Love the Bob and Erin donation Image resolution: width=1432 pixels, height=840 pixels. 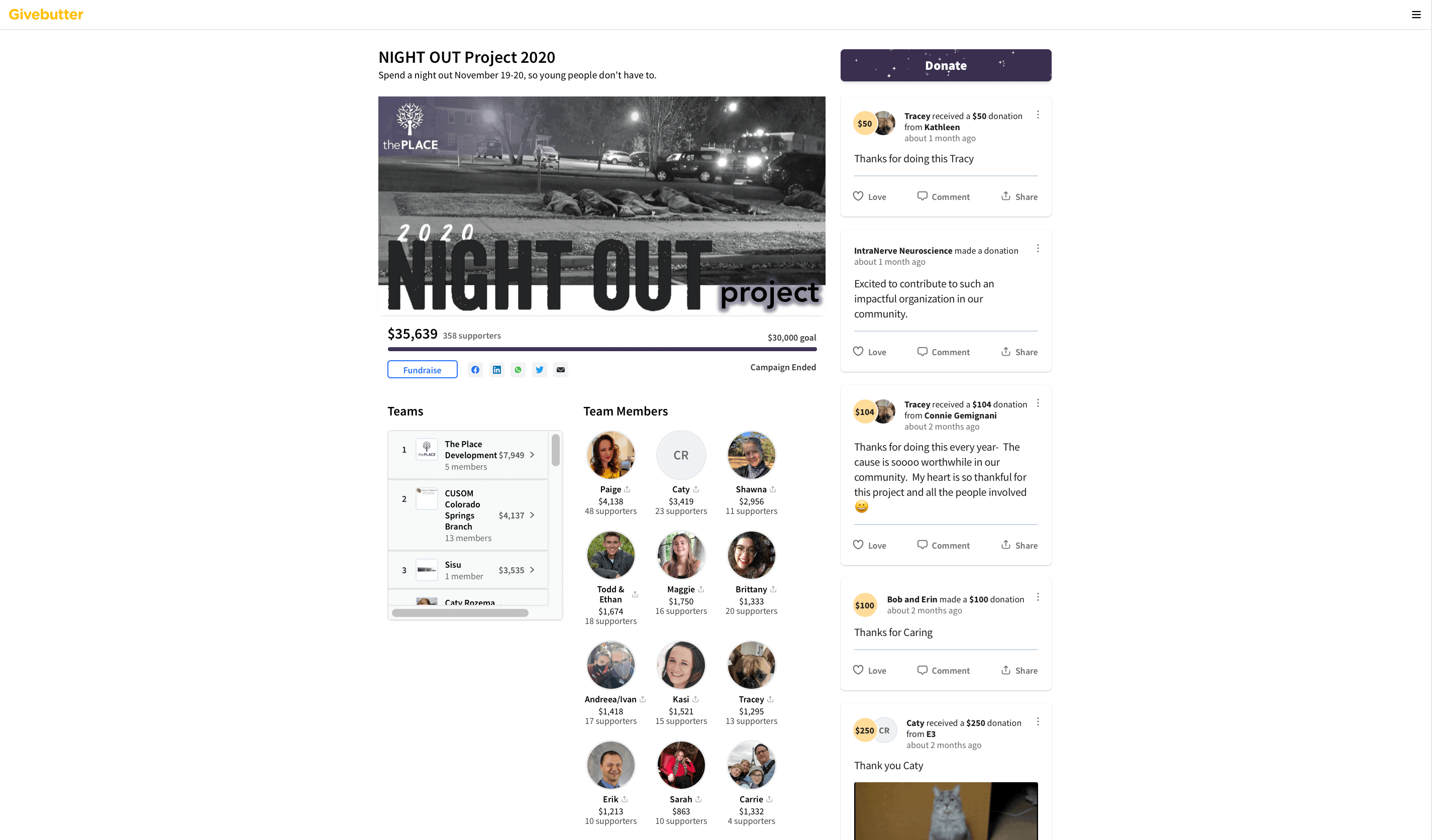[x=869, y=671]
